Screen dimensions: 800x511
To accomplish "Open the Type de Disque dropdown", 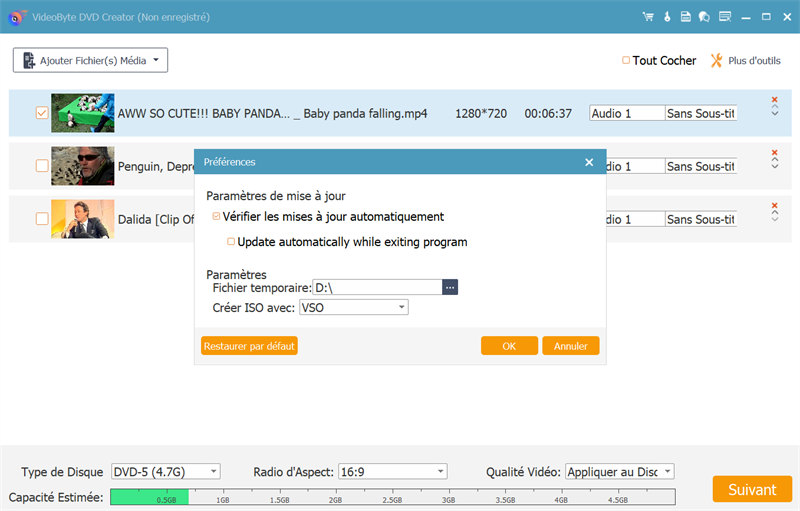I will 165,472.
